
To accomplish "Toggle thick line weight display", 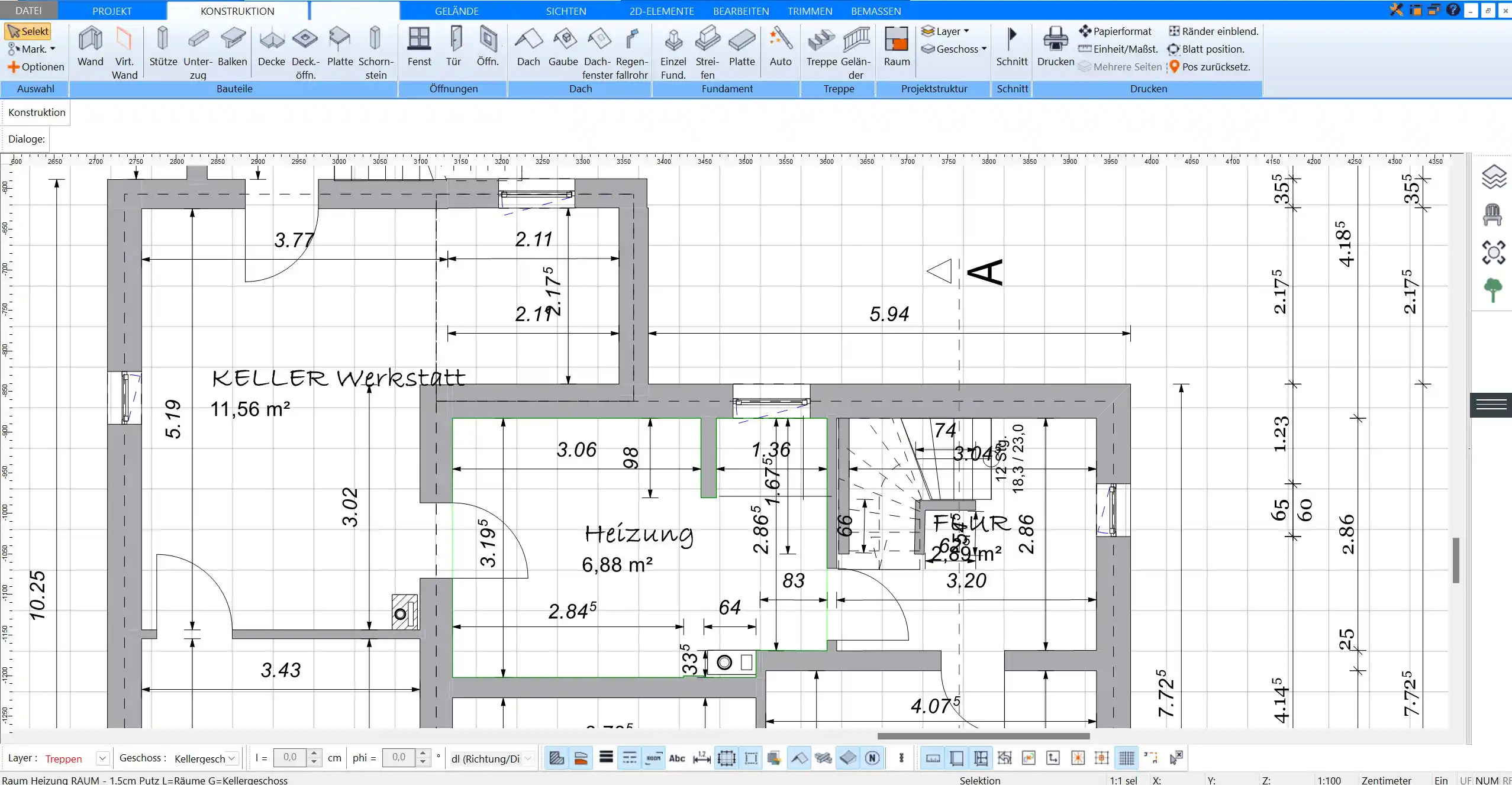I will [605, 758].
